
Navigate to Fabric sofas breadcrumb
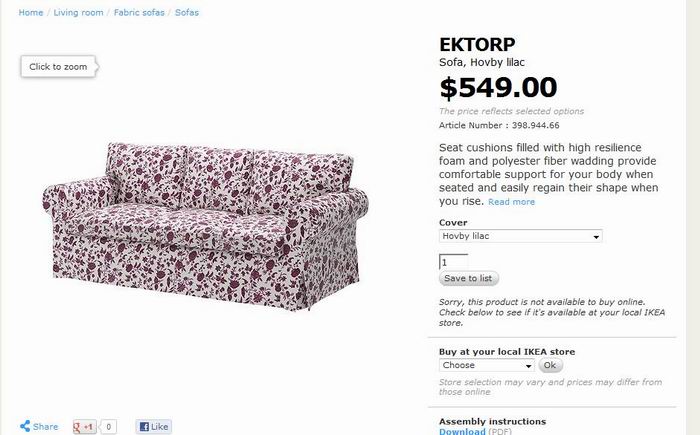click(x=141, y=12)
